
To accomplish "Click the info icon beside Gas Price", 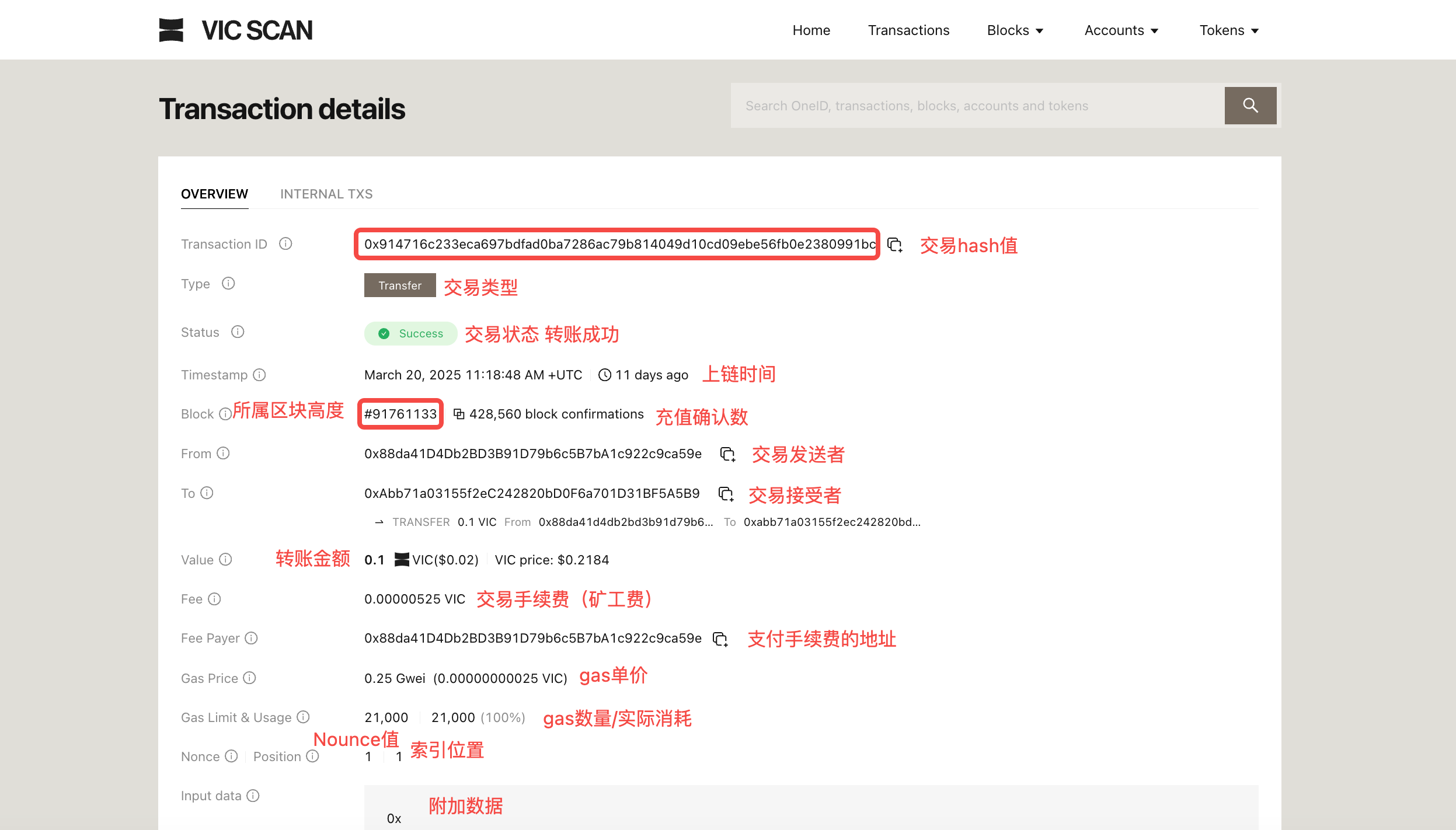I will [x=250, y=678].
